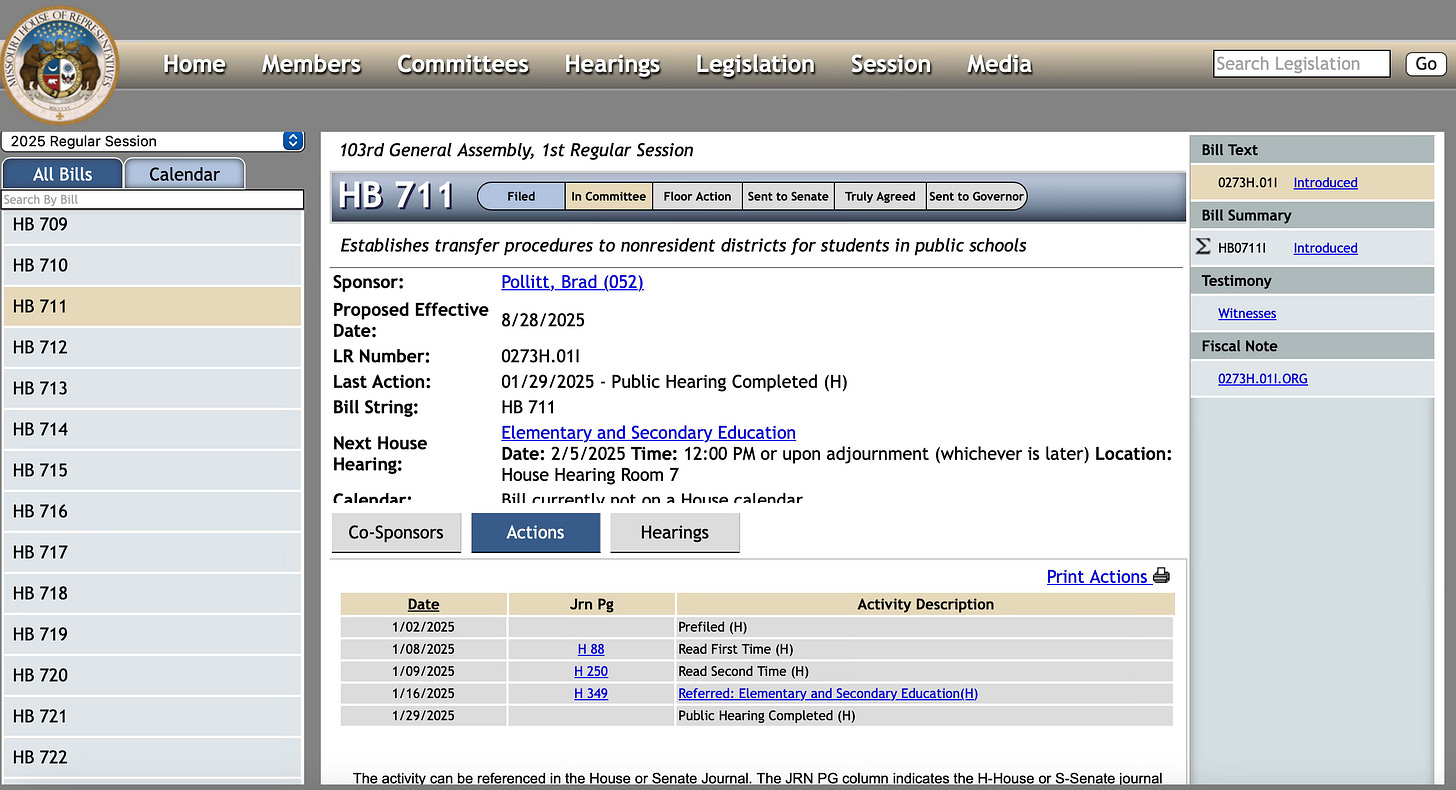This screenshot has width=1456, height=790.
Task: Select HB 718 in the bill list
Action: pos(152,594)
